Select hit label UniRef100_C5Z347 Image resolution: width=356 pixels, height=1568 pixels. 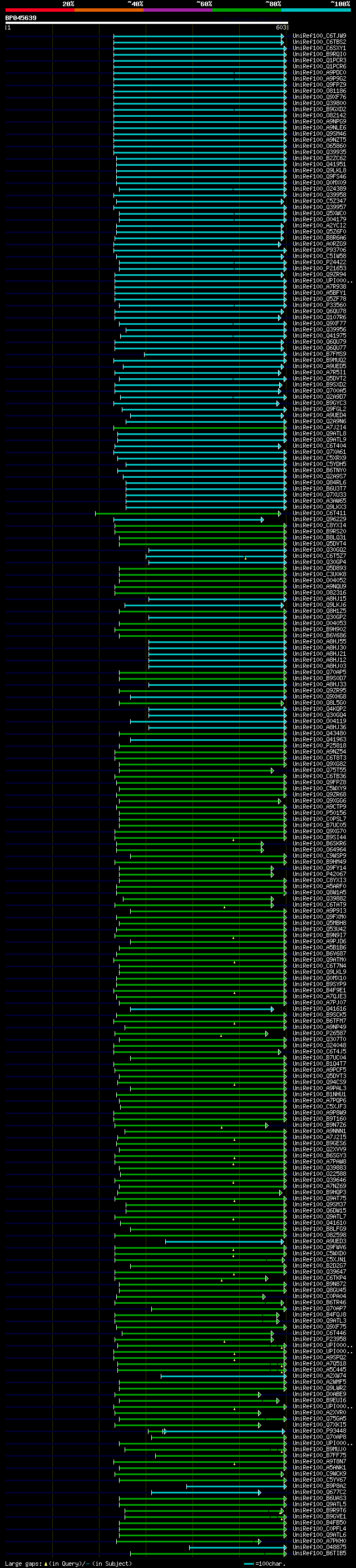coord(319,201)
